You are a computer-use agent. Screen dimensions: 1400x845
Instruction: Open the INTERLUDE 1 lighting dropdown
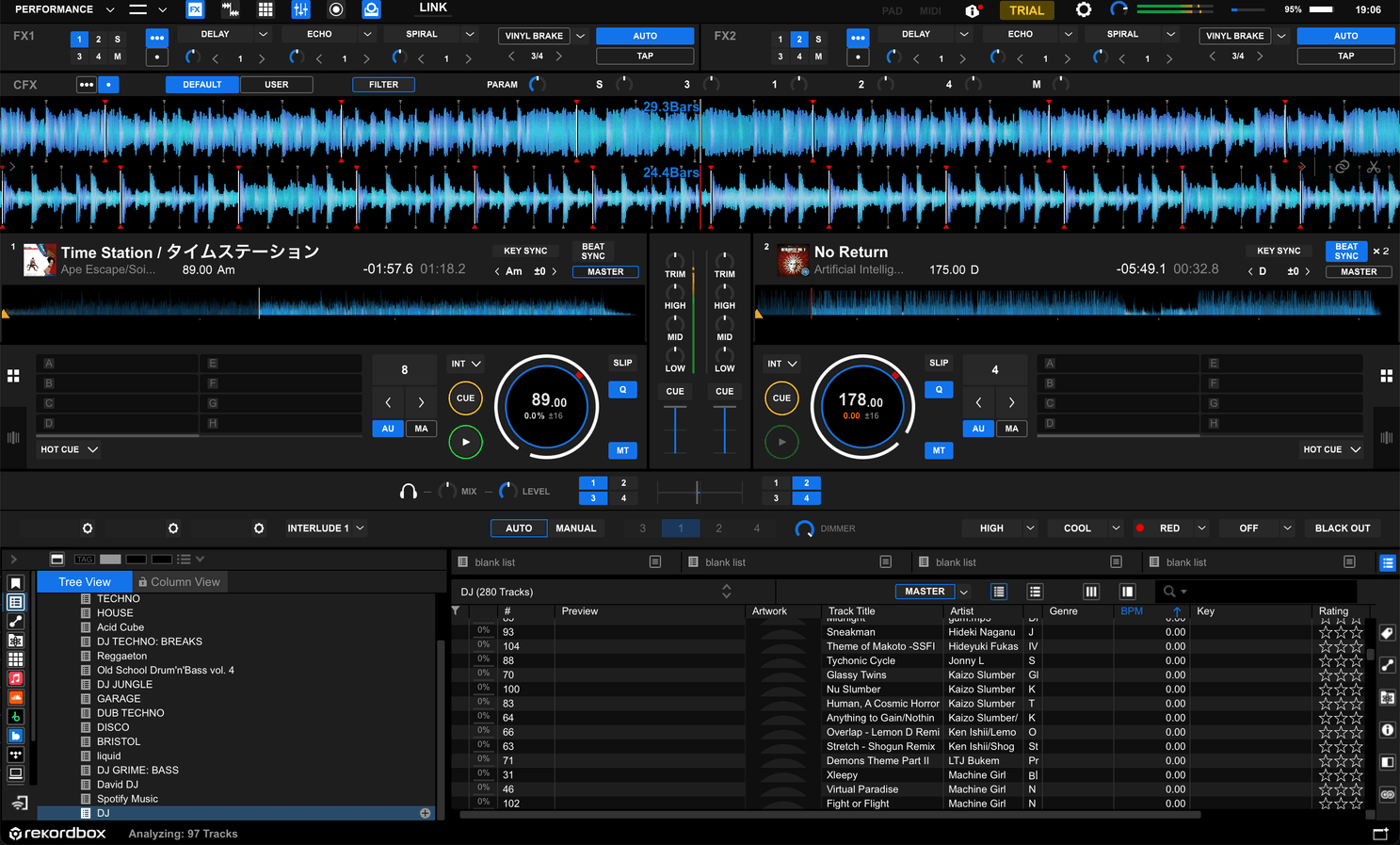point(325,528)
